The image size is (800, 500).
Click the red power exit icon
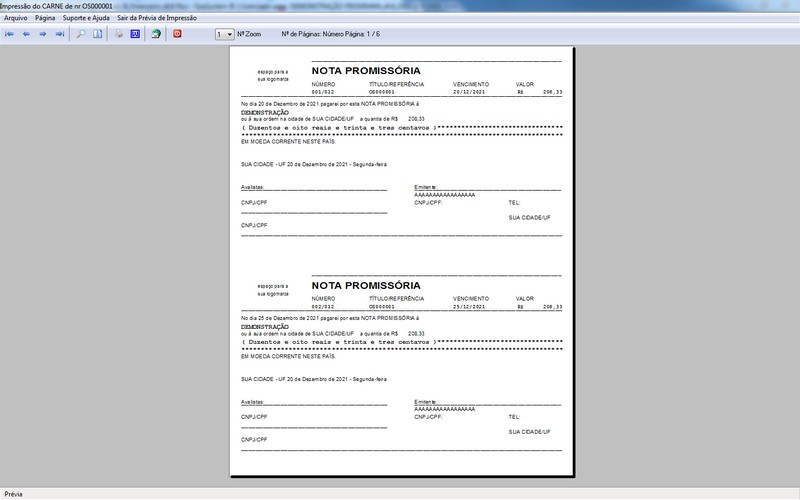point(177,34)
